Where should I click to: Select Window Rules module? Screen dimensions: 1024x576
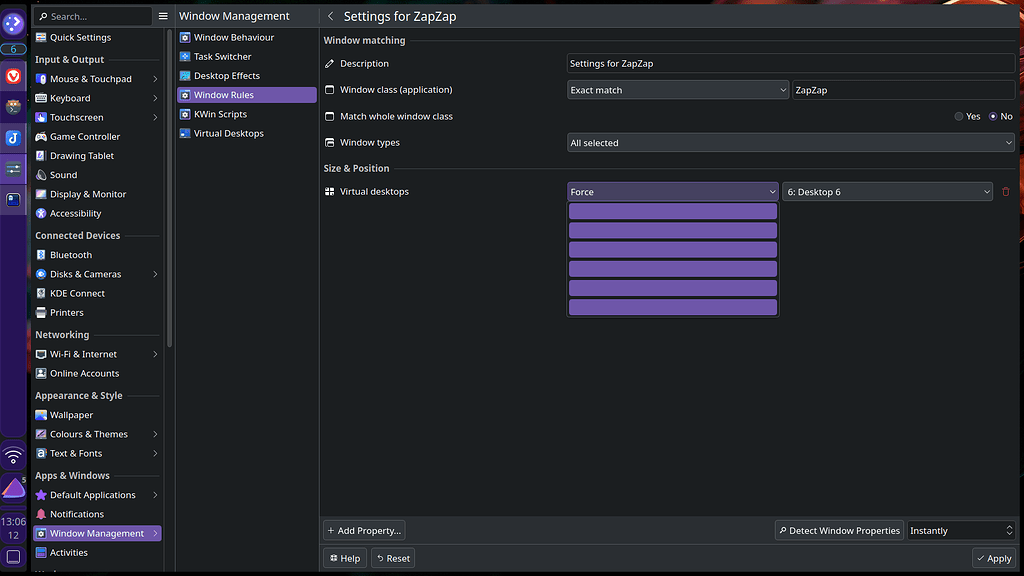pos(247,95)
